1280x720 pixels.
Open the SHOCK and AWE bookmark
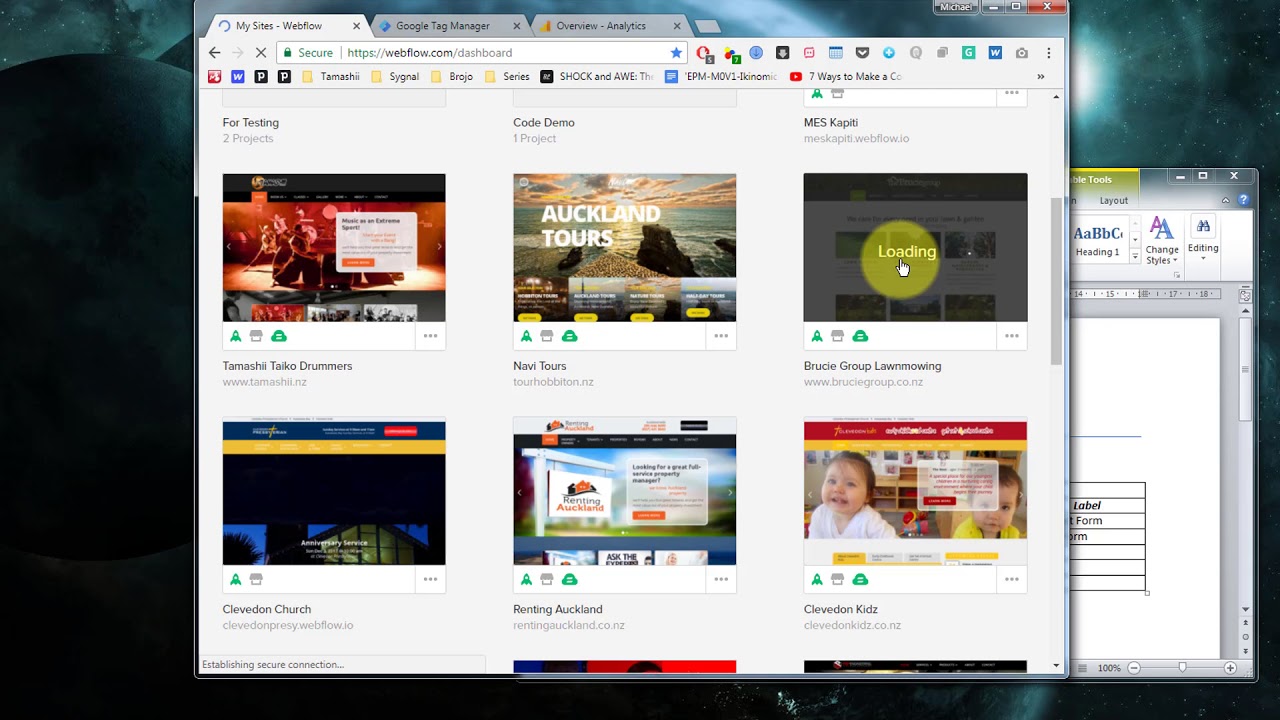pos(597,76)
